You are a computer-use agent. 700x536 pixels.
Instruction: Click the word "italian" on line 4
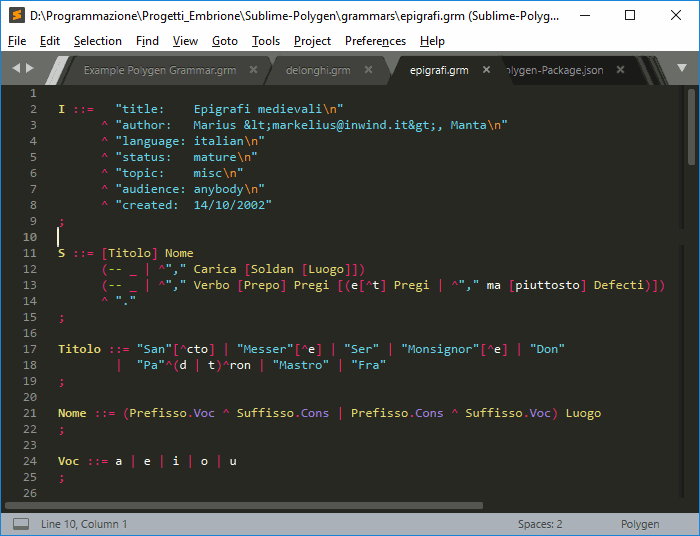coord(218,141)
